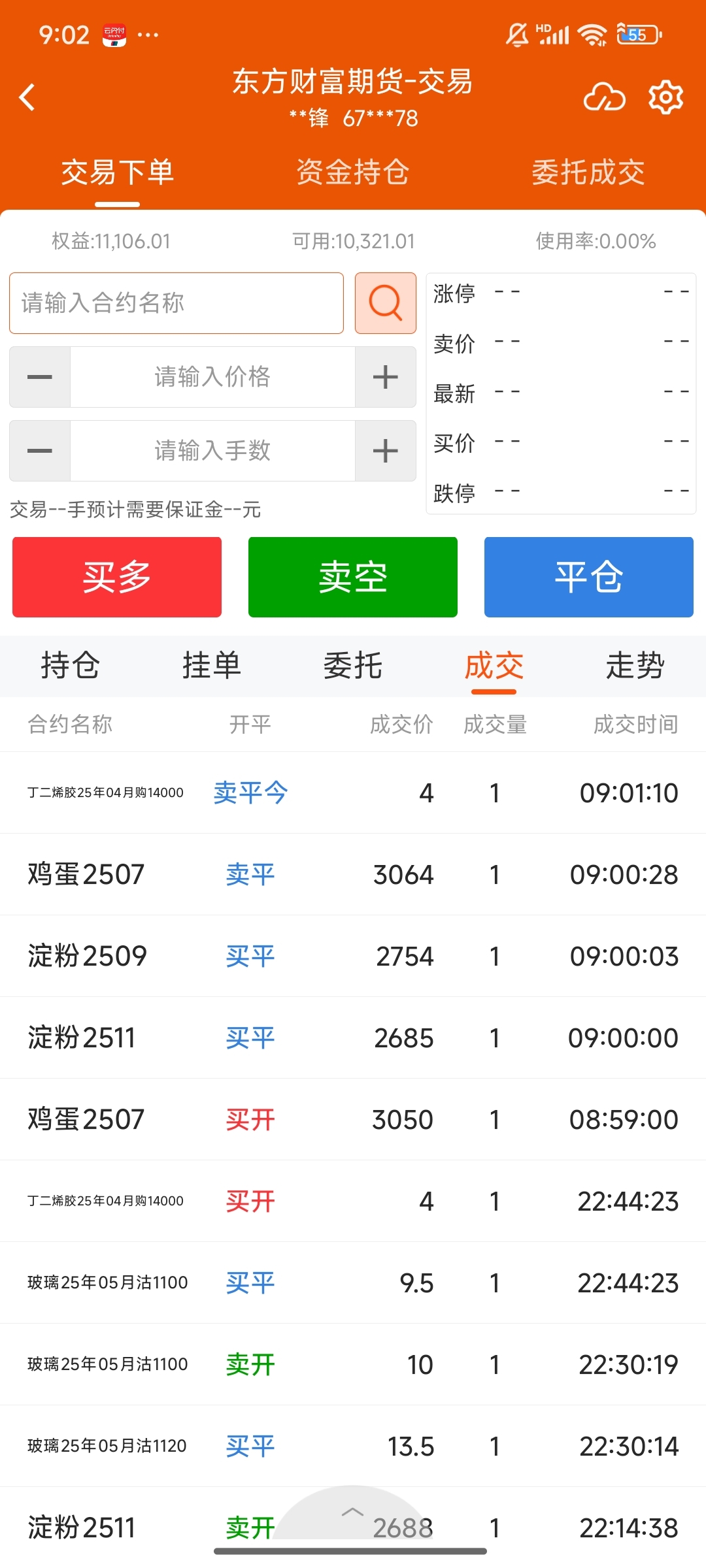Tap the battery indicator in status bar
Viewport: 706px width, 1568px height.
click(x=639, y=35)
